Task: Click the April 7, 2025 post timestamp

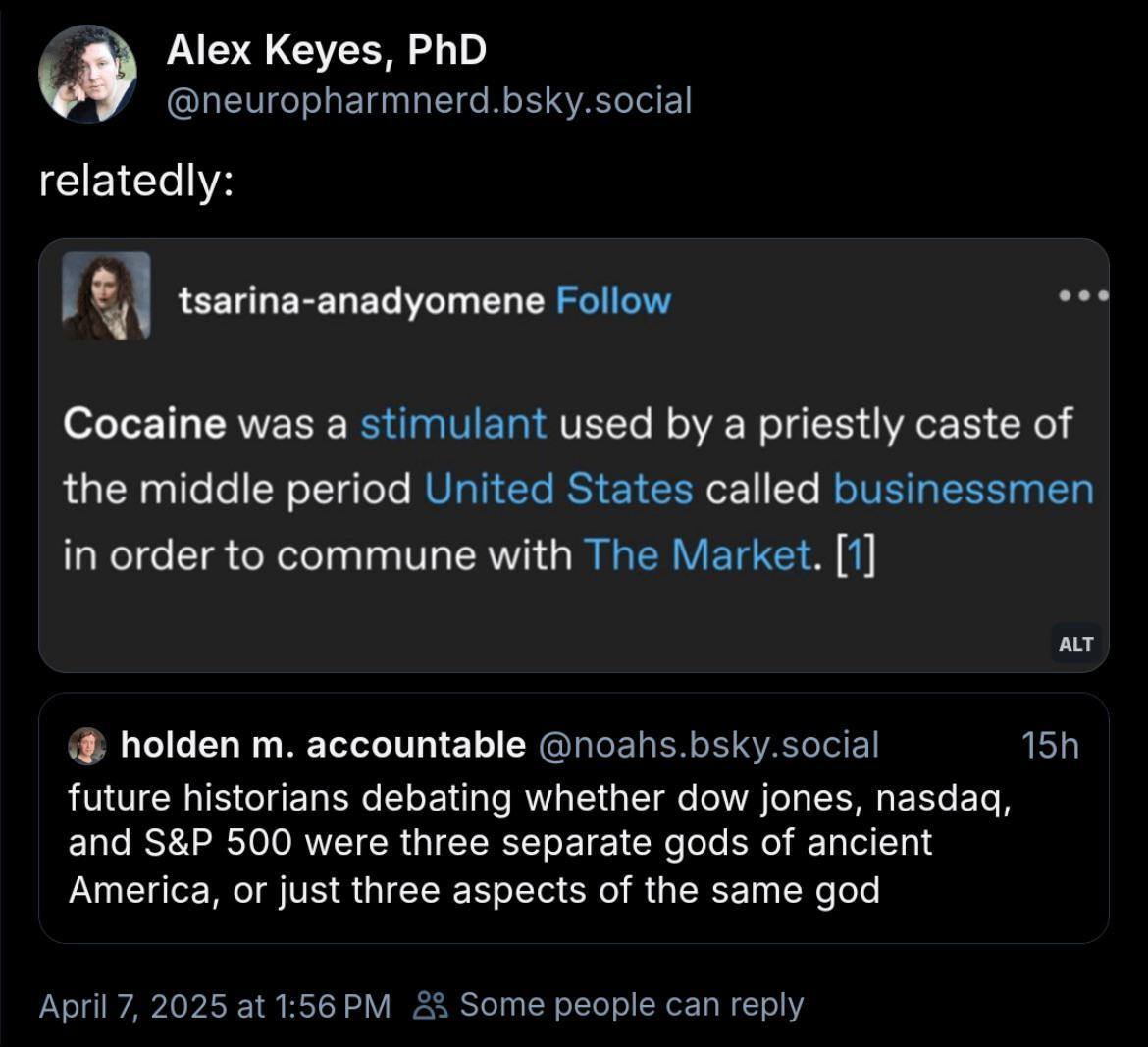Action: pyautogui.click(x=214, y=1005)
